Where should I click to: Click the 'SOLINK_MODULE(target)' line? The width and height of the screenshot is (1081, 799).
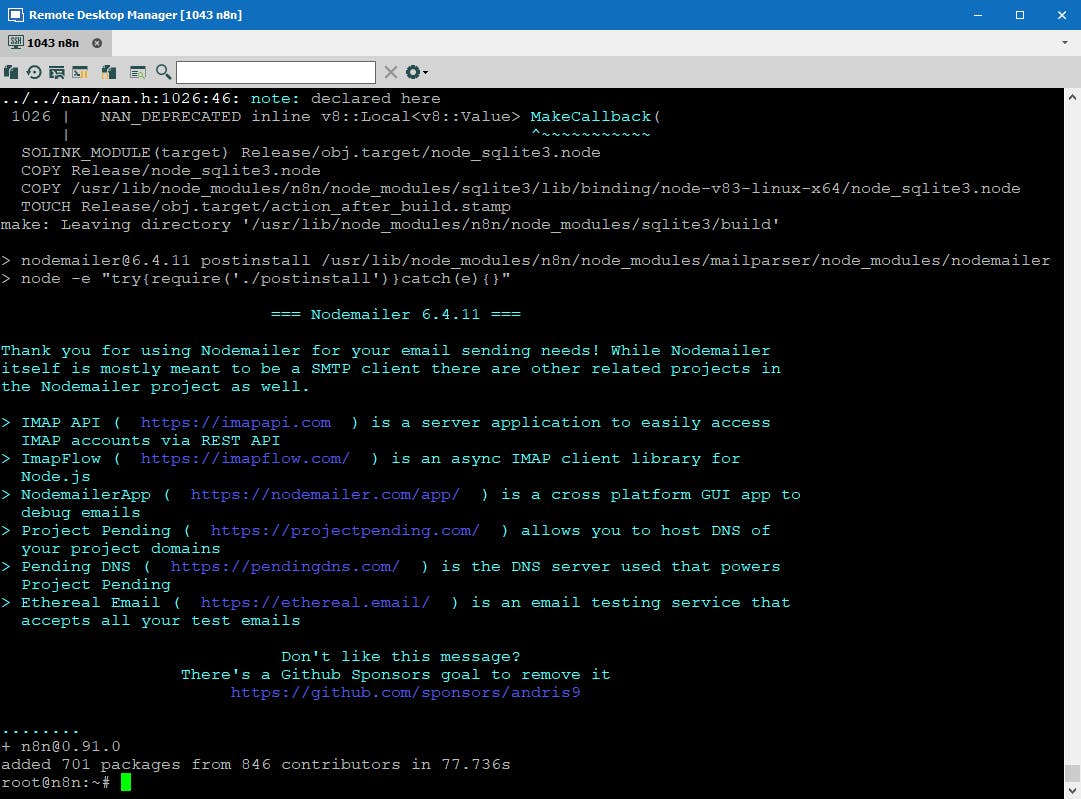pyautogui.click(x=311, y=152)
